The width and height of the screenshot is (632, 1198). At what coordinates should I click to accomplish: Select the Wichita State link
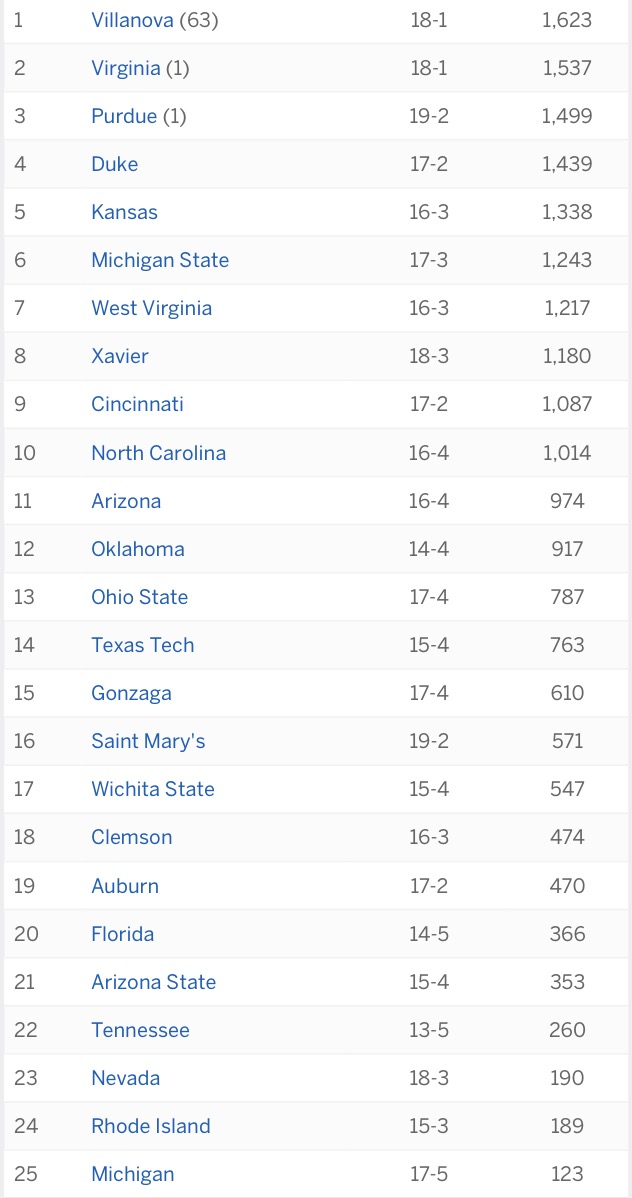coord(153,789)
